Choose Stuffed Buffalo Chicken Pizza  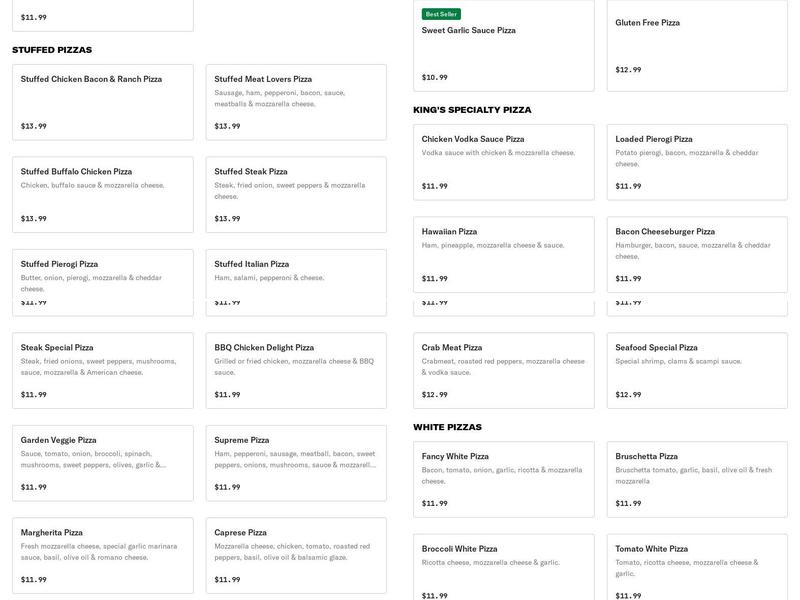click(102, 194)
